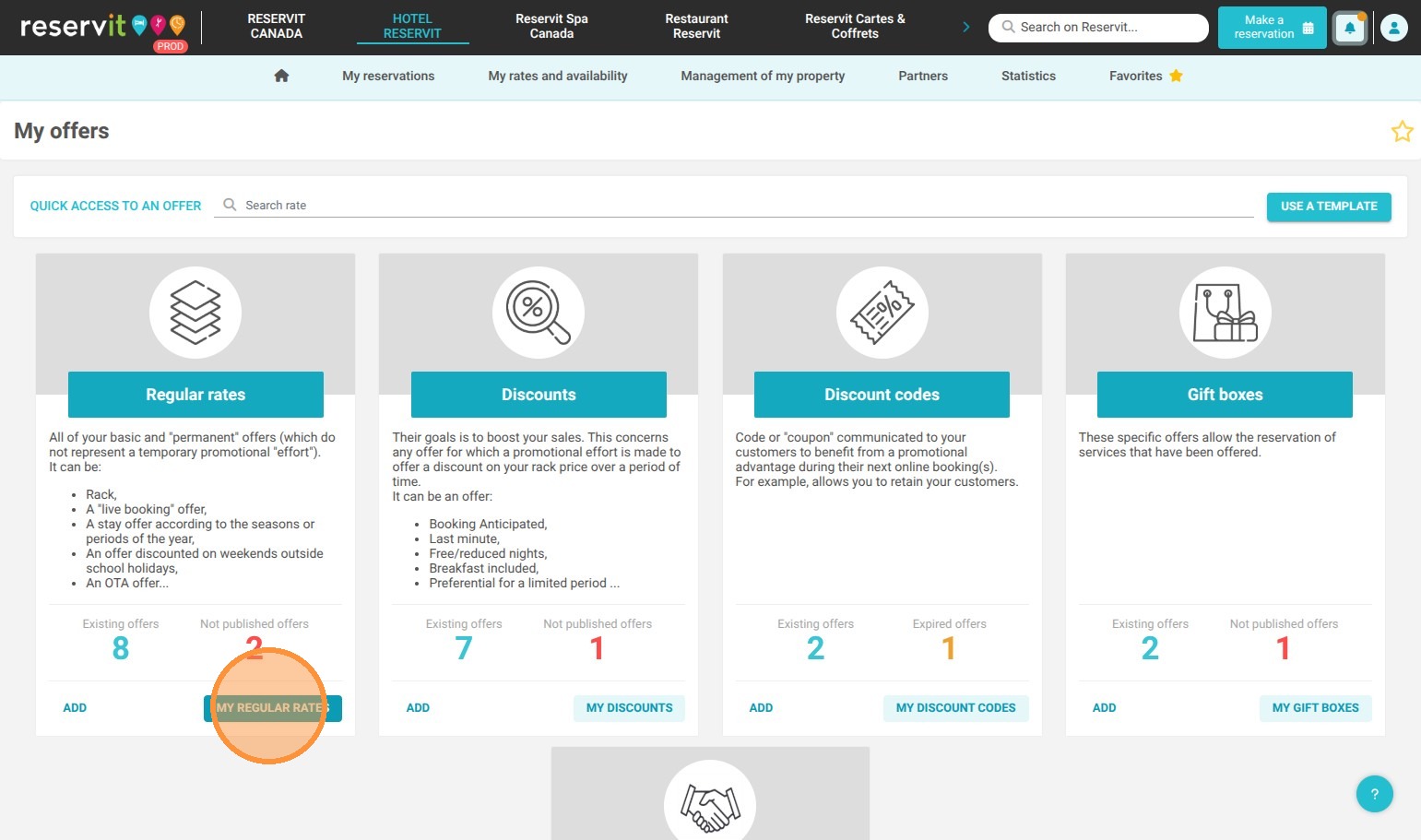This screenshot has height=840, width=1421.
Task: Add a new gift box
Action: 1104,708
